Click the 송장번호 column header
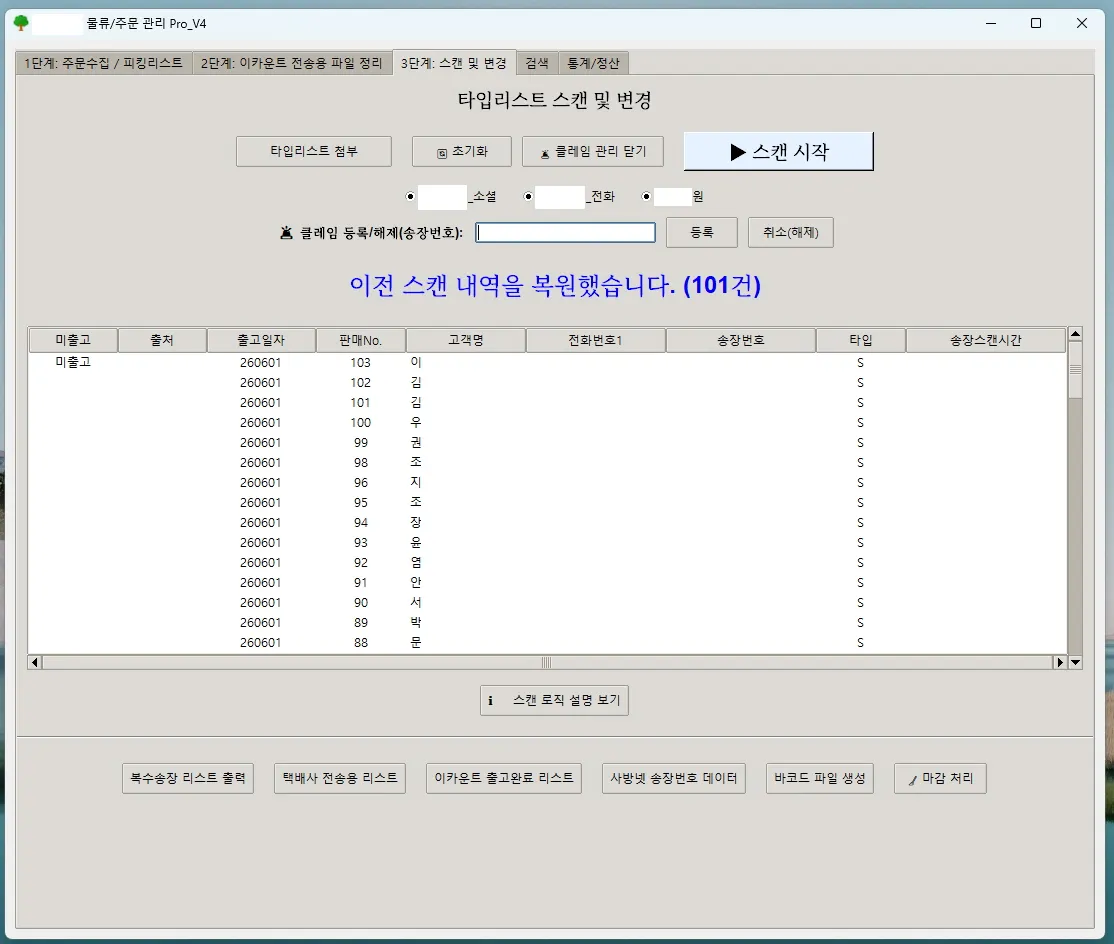This screenshot has width=1114, height=944. click(741, 340)
